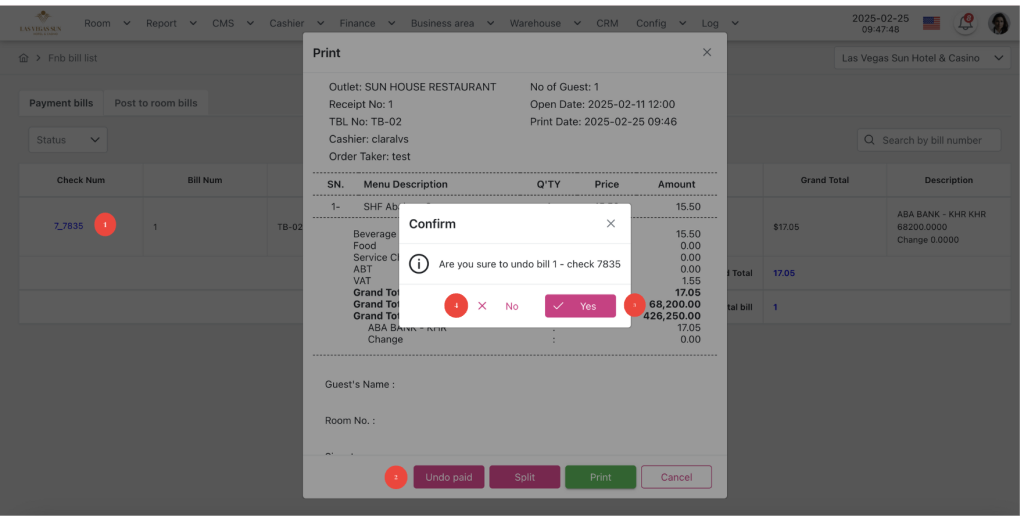
Task: Click the Search by bill number field
Action: tap(935, 140)
